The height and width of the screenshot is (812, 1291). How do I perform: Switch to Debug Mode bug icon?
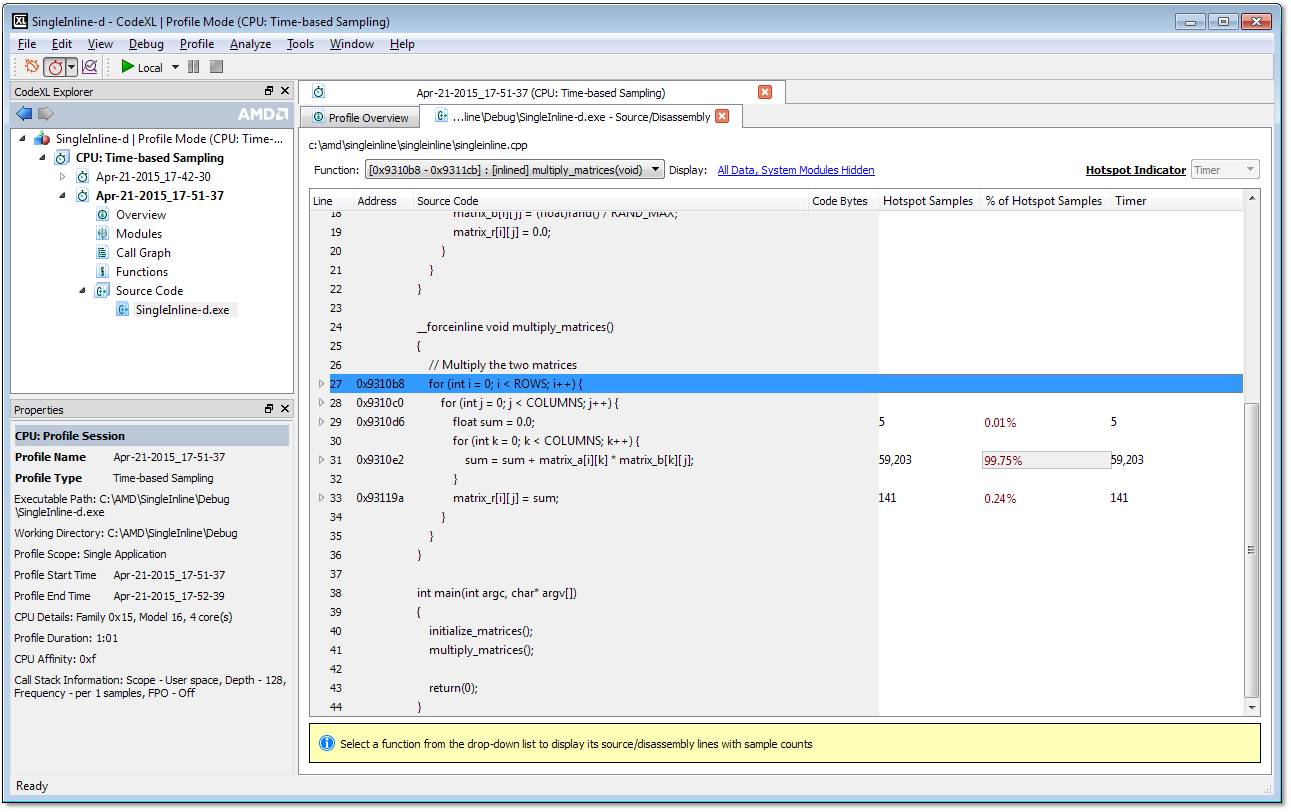pyautogui.click(x=32, y=67)
